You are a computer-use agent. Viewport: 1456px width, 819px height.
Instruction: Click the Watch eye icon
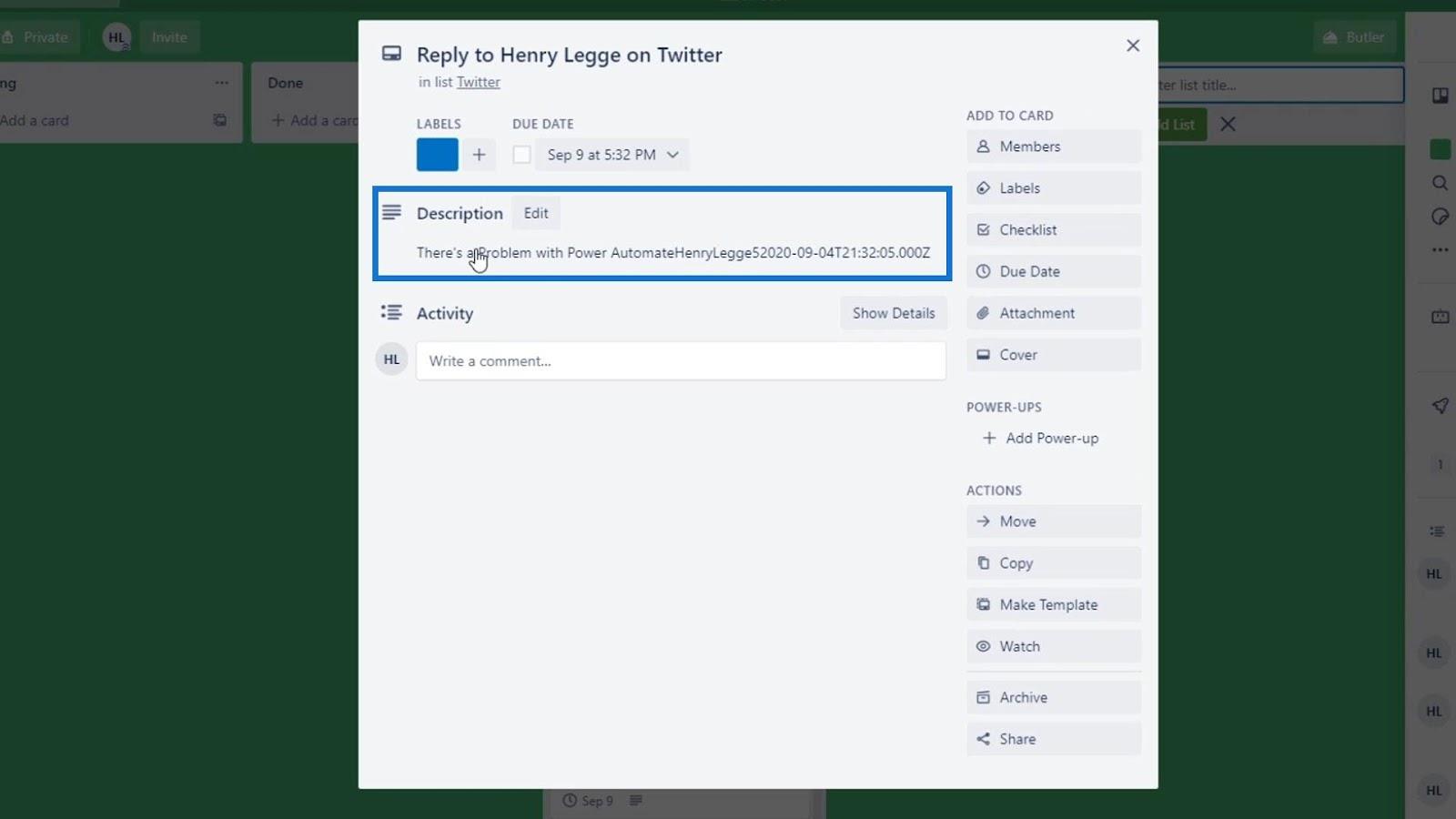[983, 646]
